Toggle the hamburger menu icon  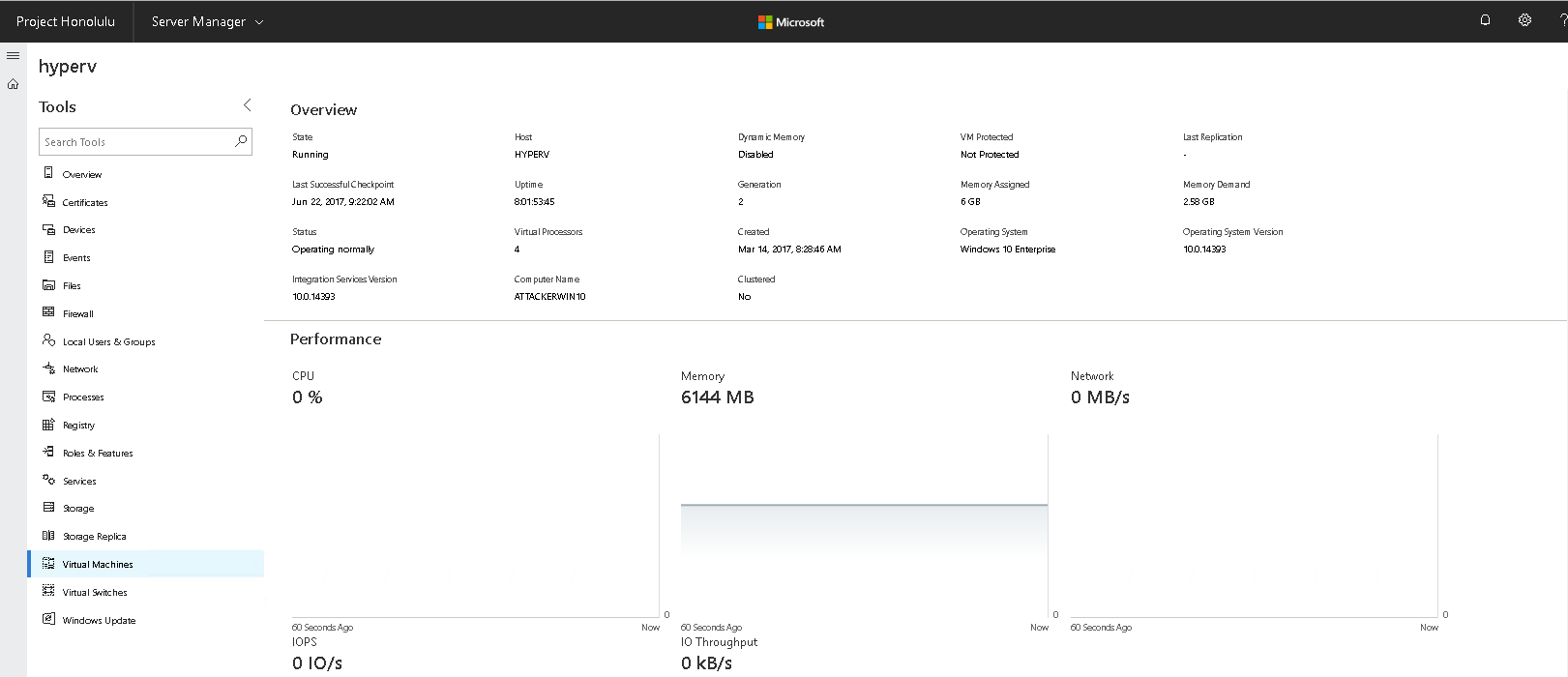point(13,56)
